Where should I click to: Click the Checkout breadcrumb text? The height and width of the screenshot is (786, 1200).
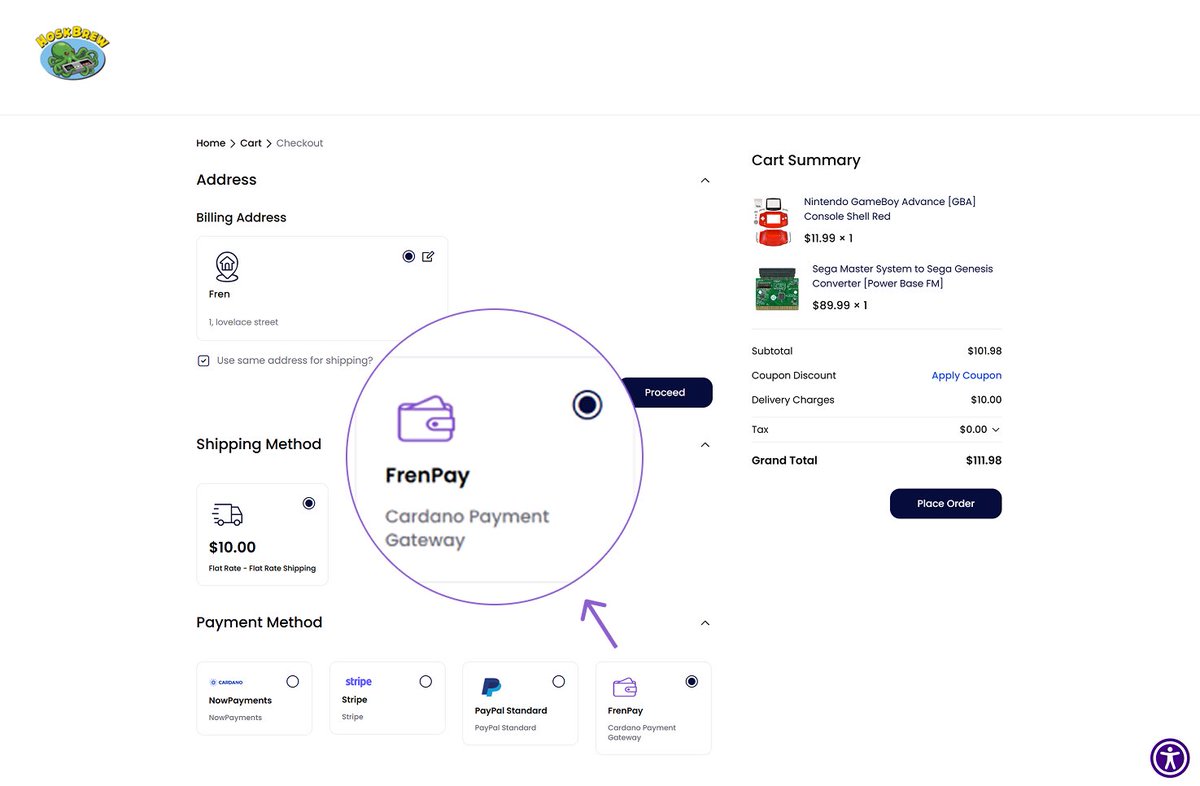(300, 143)
